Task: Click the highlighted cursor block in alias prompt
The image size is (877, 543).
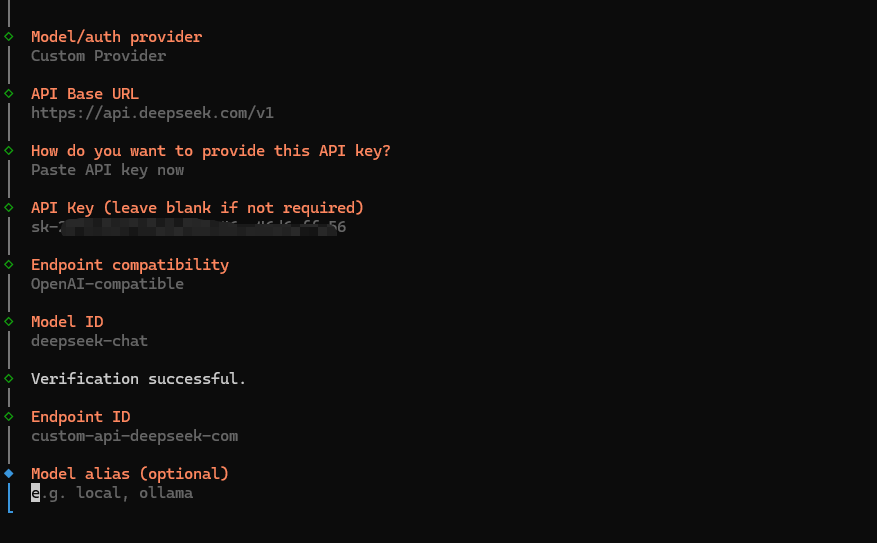Action: (x=36, y=493)
